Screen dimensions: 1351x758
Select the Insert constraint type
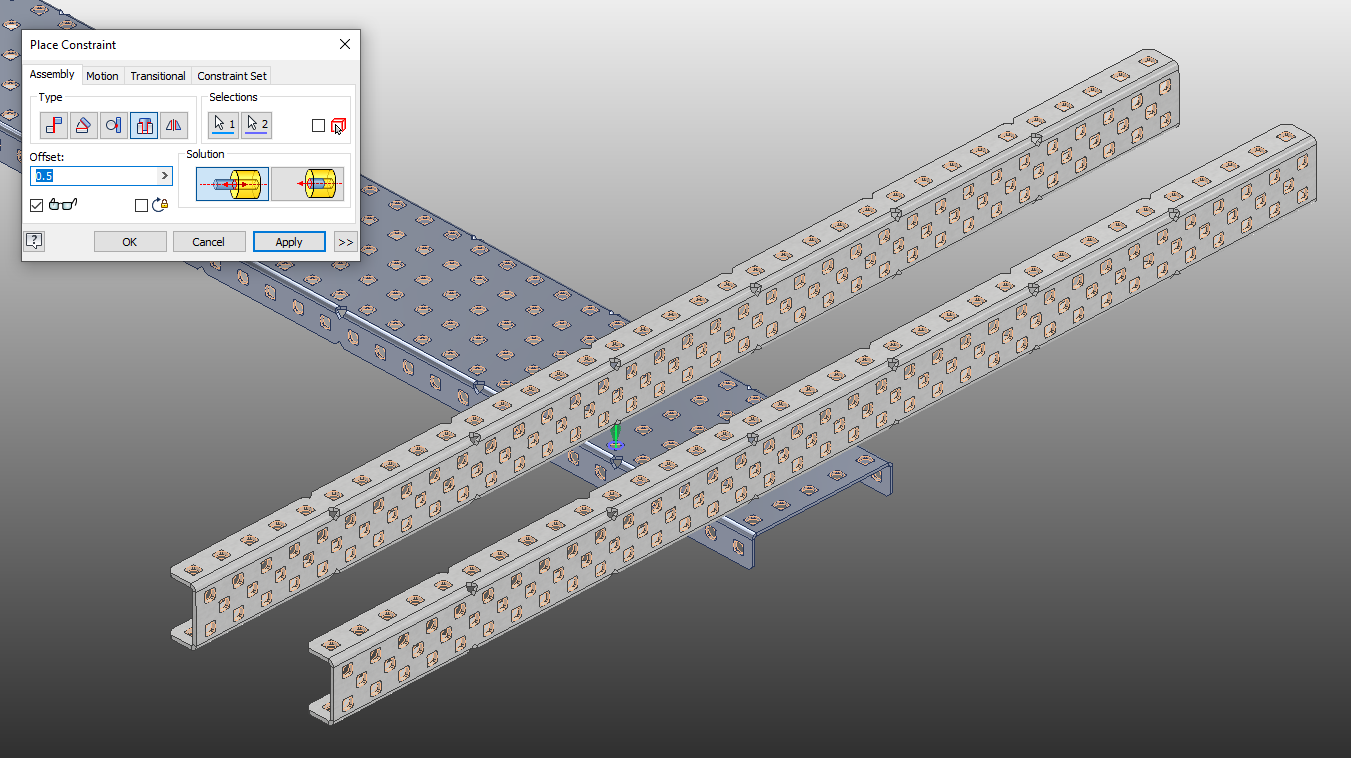(x=144, y=125)
